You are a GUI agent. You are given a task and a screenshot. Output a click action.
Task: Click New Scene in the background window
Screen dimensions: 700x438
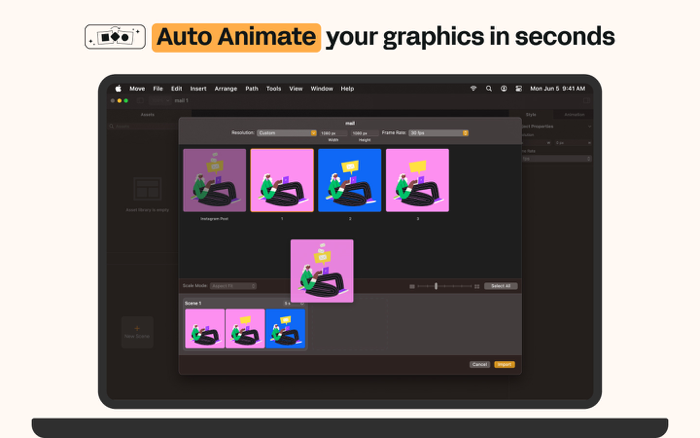pos(137,332)
